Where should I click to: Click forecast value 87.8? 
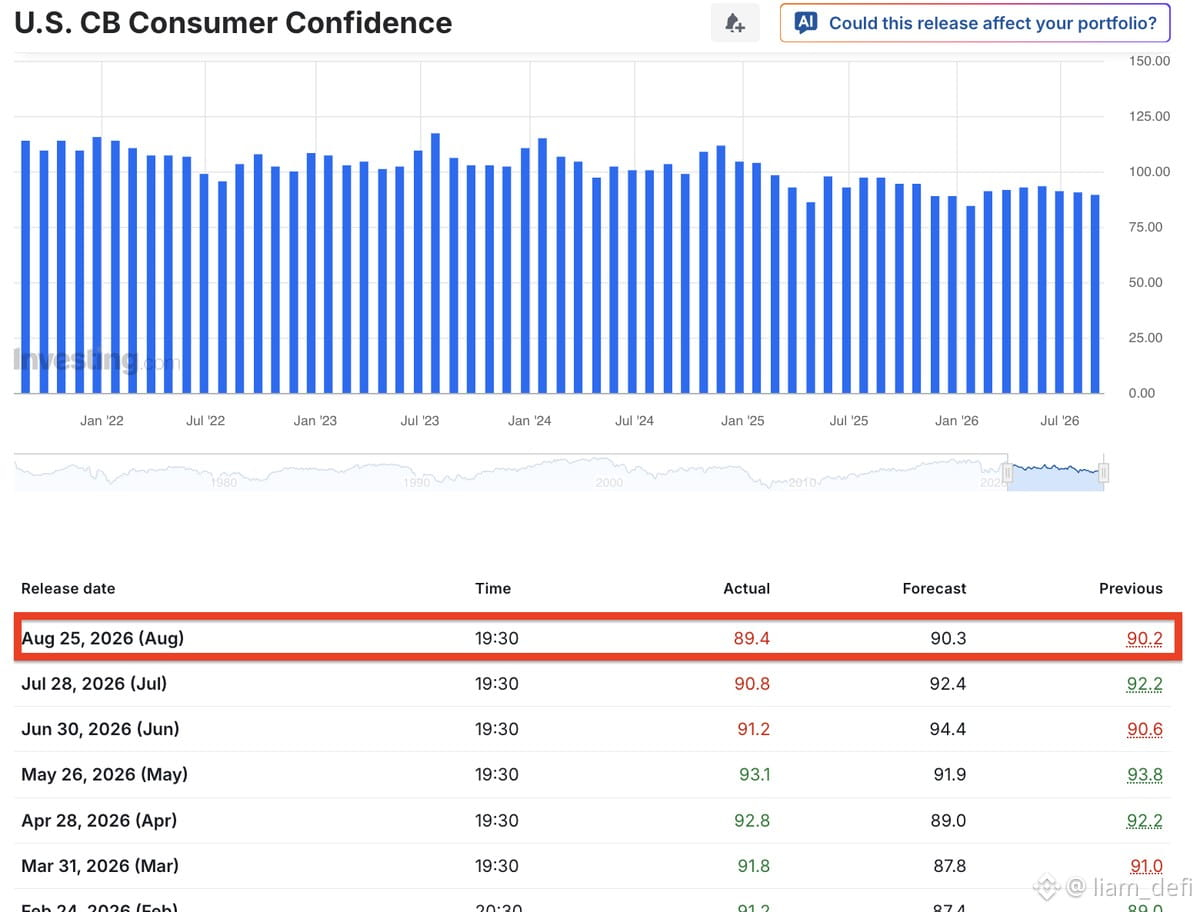coord(948,866)
